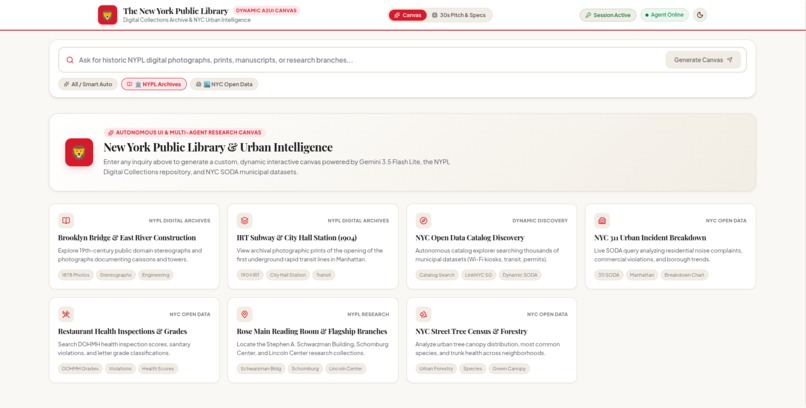806x408 pixels.
Task: Click the large lion icon in hero banner
Action: (x=79, y=152)
